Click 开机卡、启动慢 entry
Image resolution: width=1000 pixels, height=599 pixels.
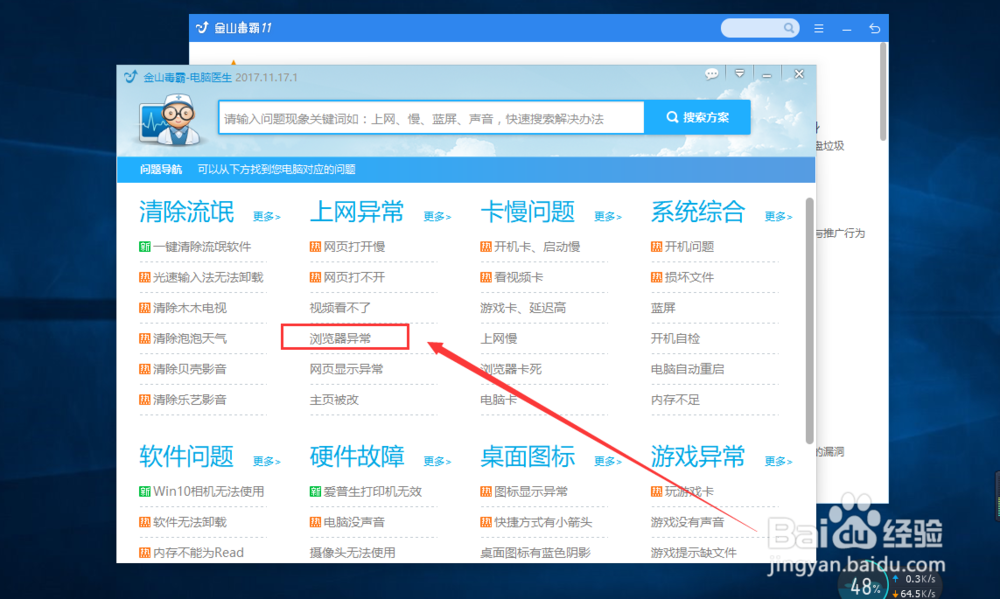click(531, 247)
